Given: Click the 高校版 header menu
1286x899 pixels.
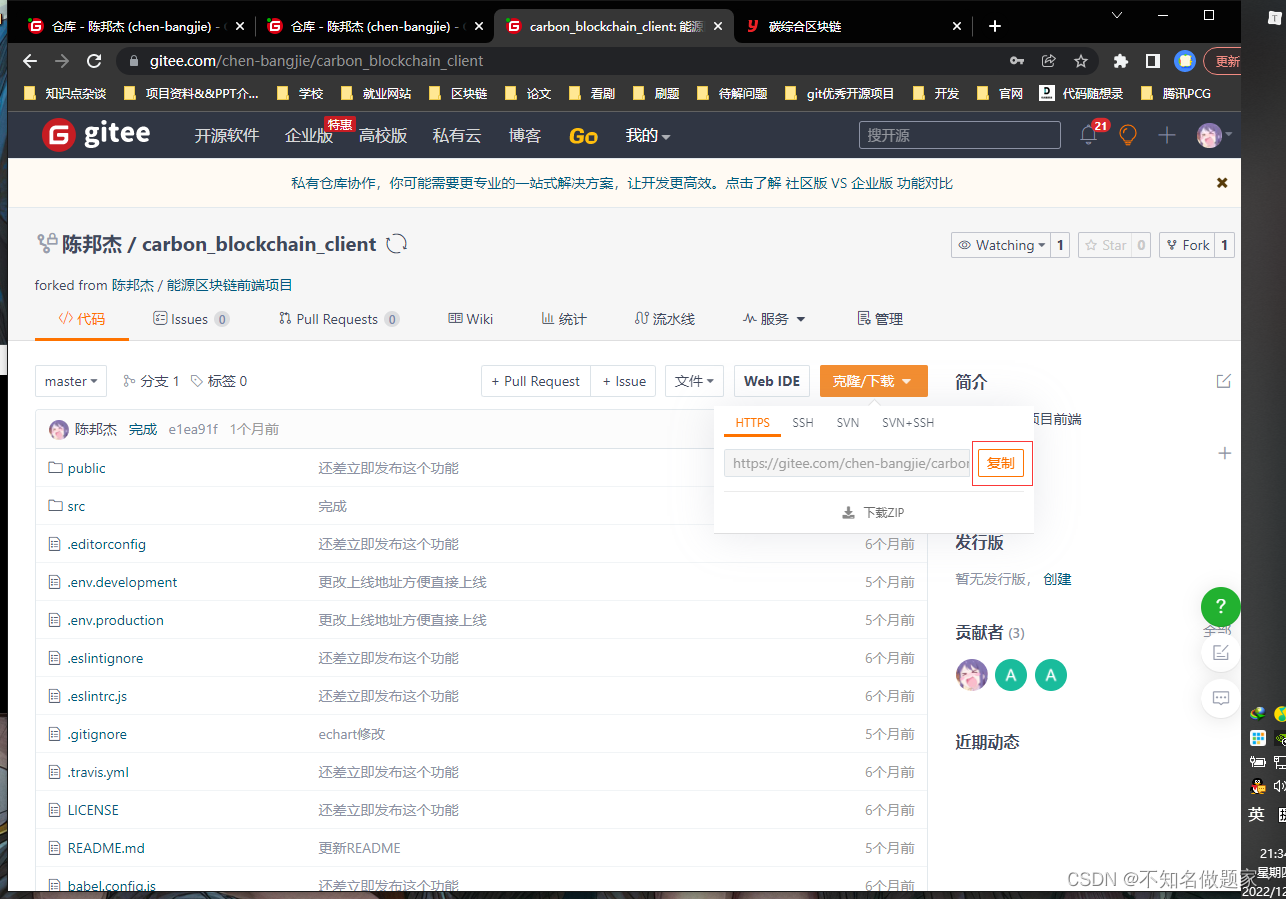Looking at the screenshot, I should pos(383,135).
